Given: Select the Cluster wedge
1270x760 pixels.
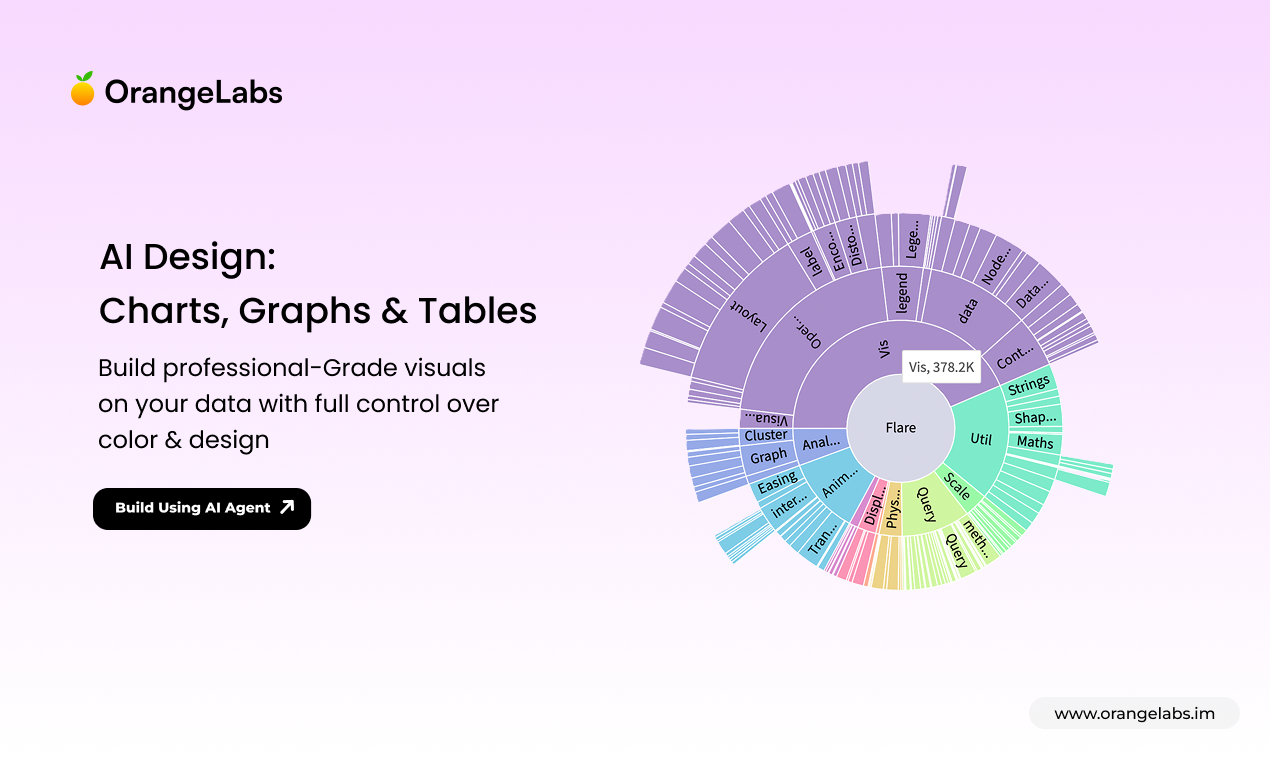Looking at the screenshot, I should [766, 435].
